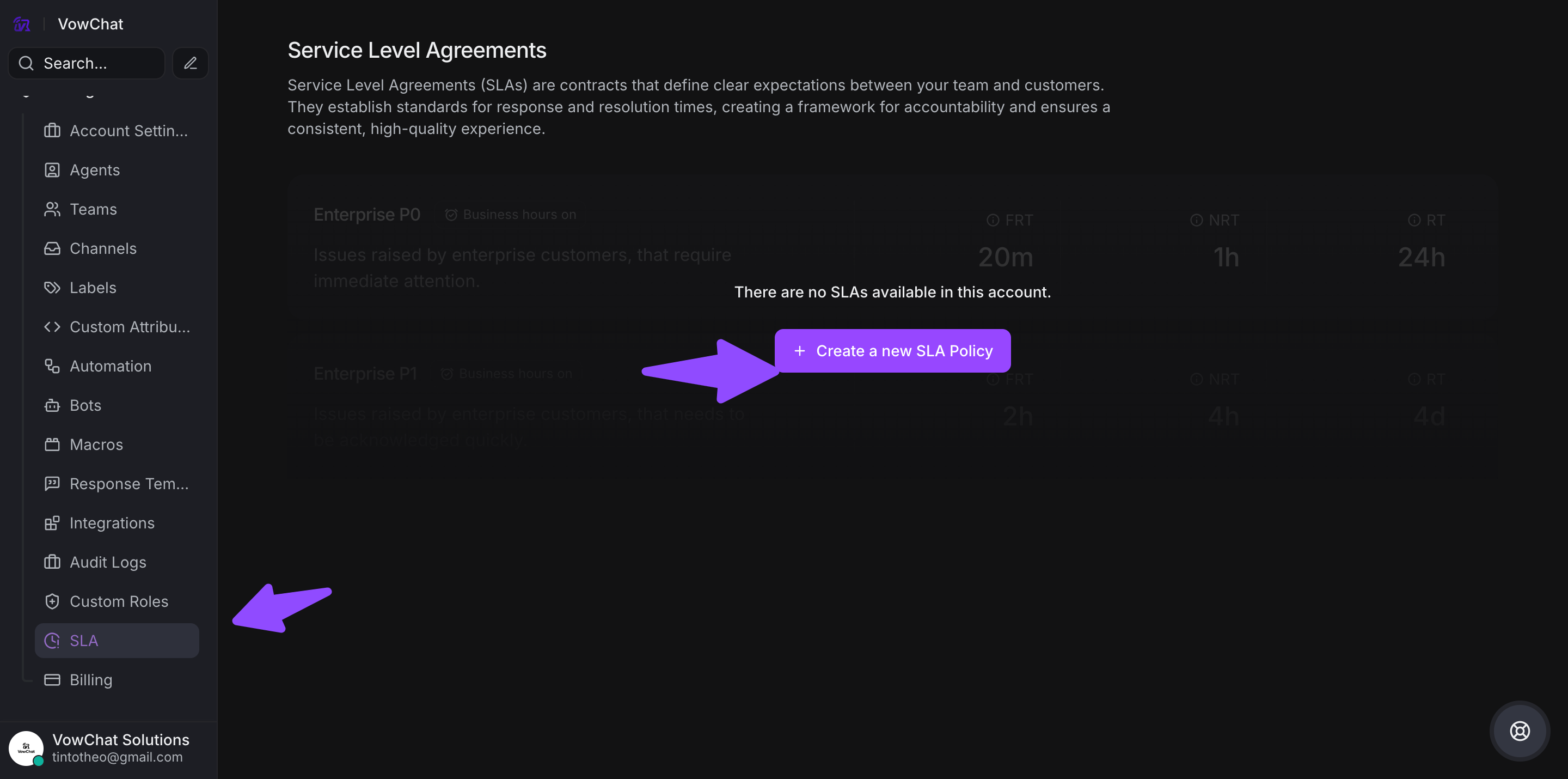Open Account Settings in sidebar
This screenshot has height=779, width=1568.
pyautogui.click(x=128, y=131)
